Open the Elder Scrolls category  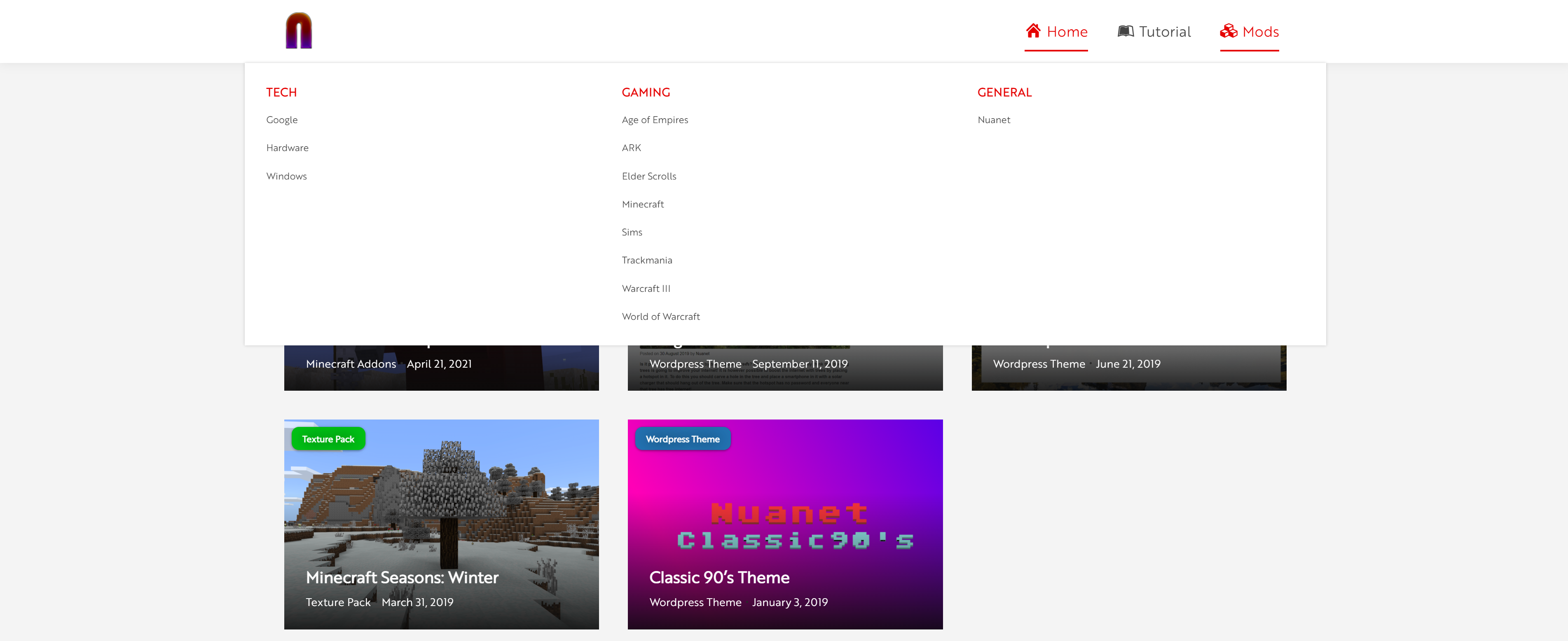tap(649, 176)
